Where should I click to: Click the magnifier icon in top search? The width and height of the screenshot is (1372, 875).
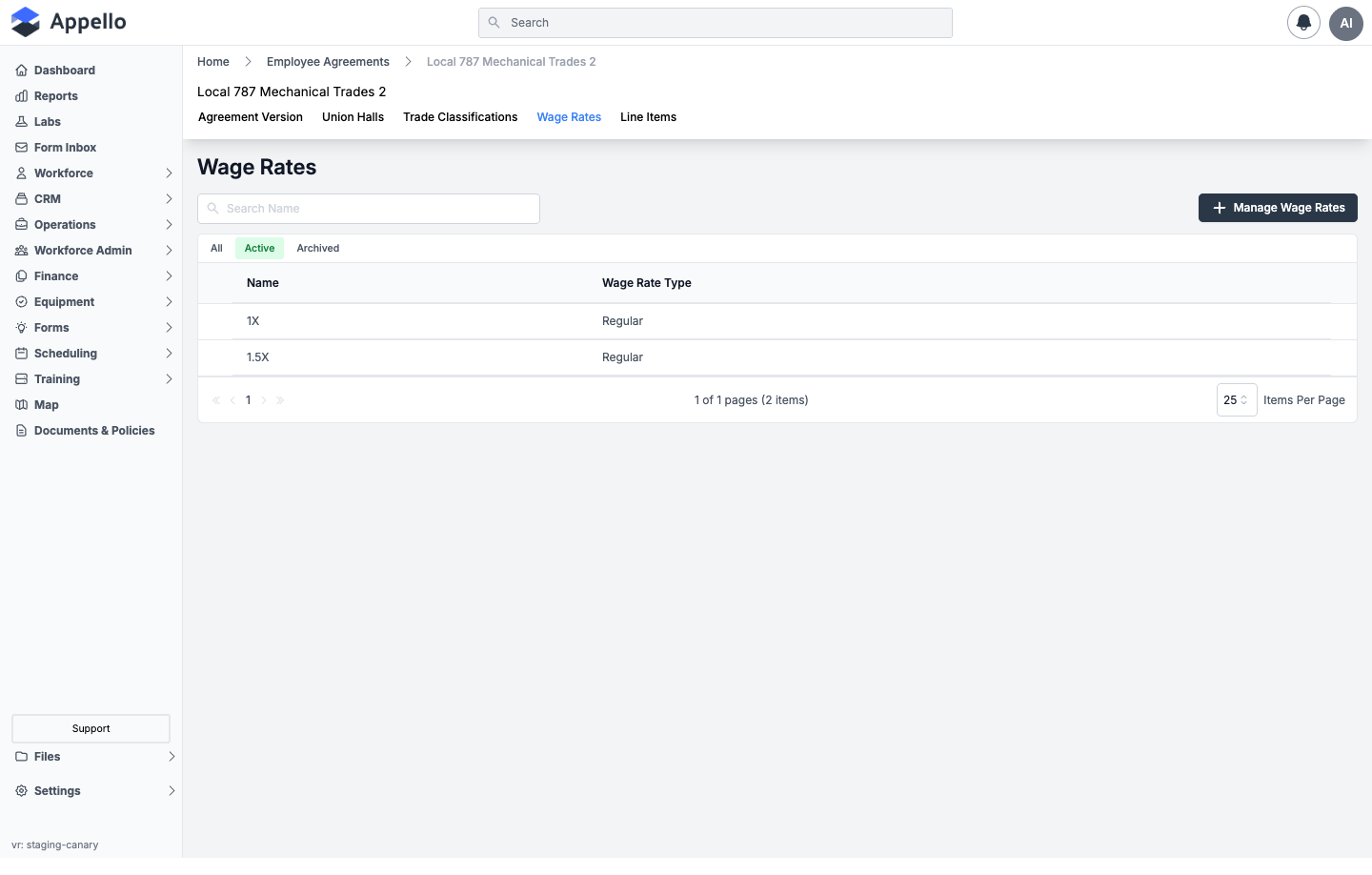pyautogui.click(x=494, y=23)
